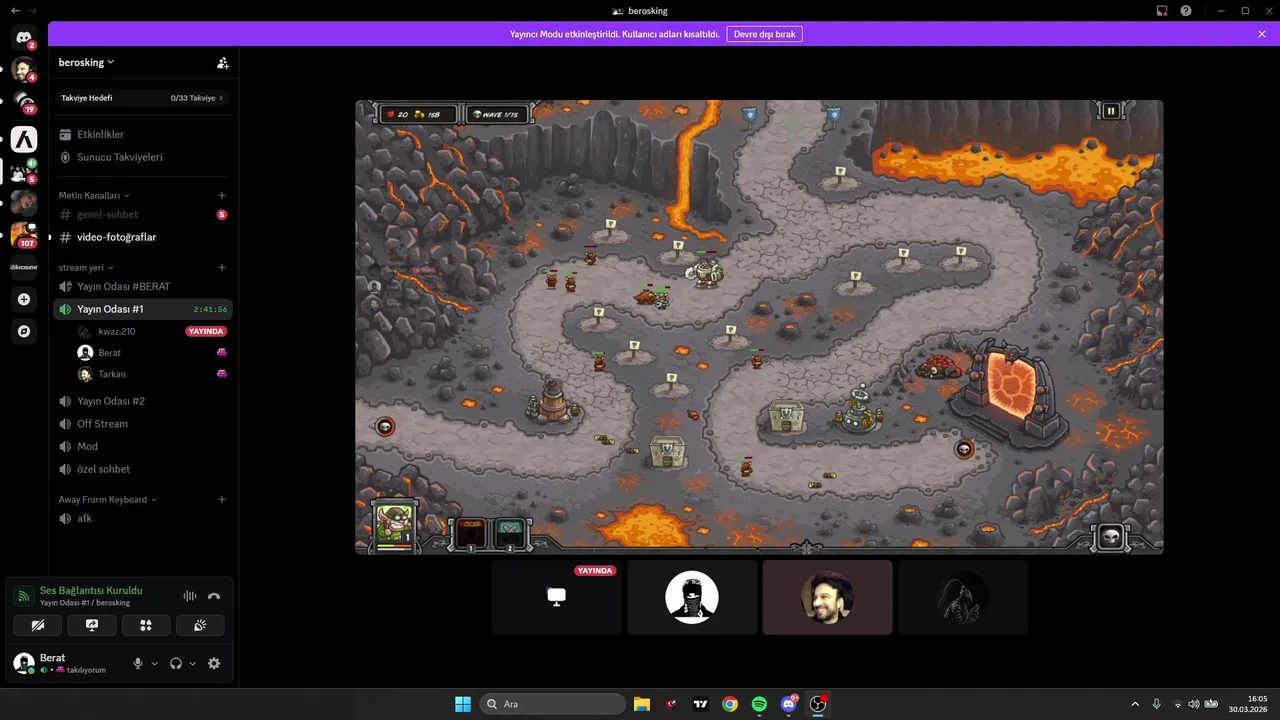The width and height of the screenshot is (1280, 720).
Task: Click Ses Bağlantısı Kuruldu status text
Action: coord(91,591)
